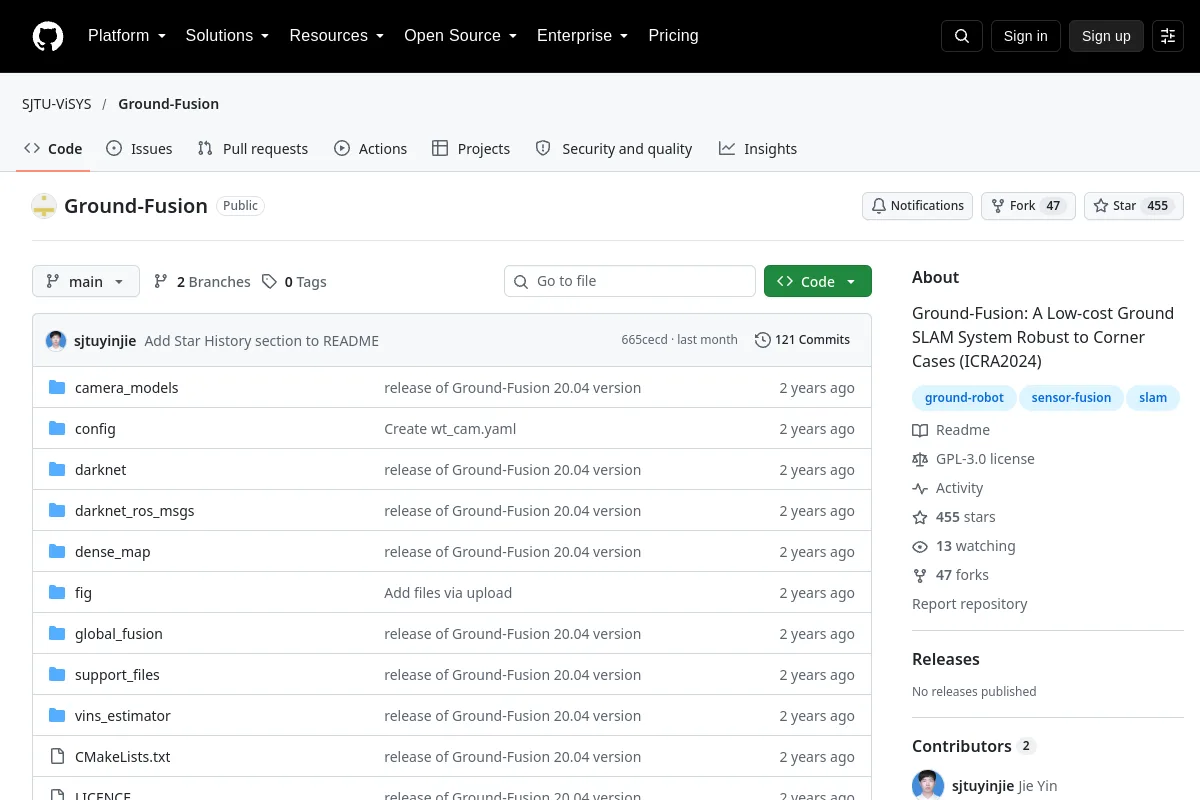Switch to the Pull requests tab
The image size is (1200, 800).
(x=253, y=149)
